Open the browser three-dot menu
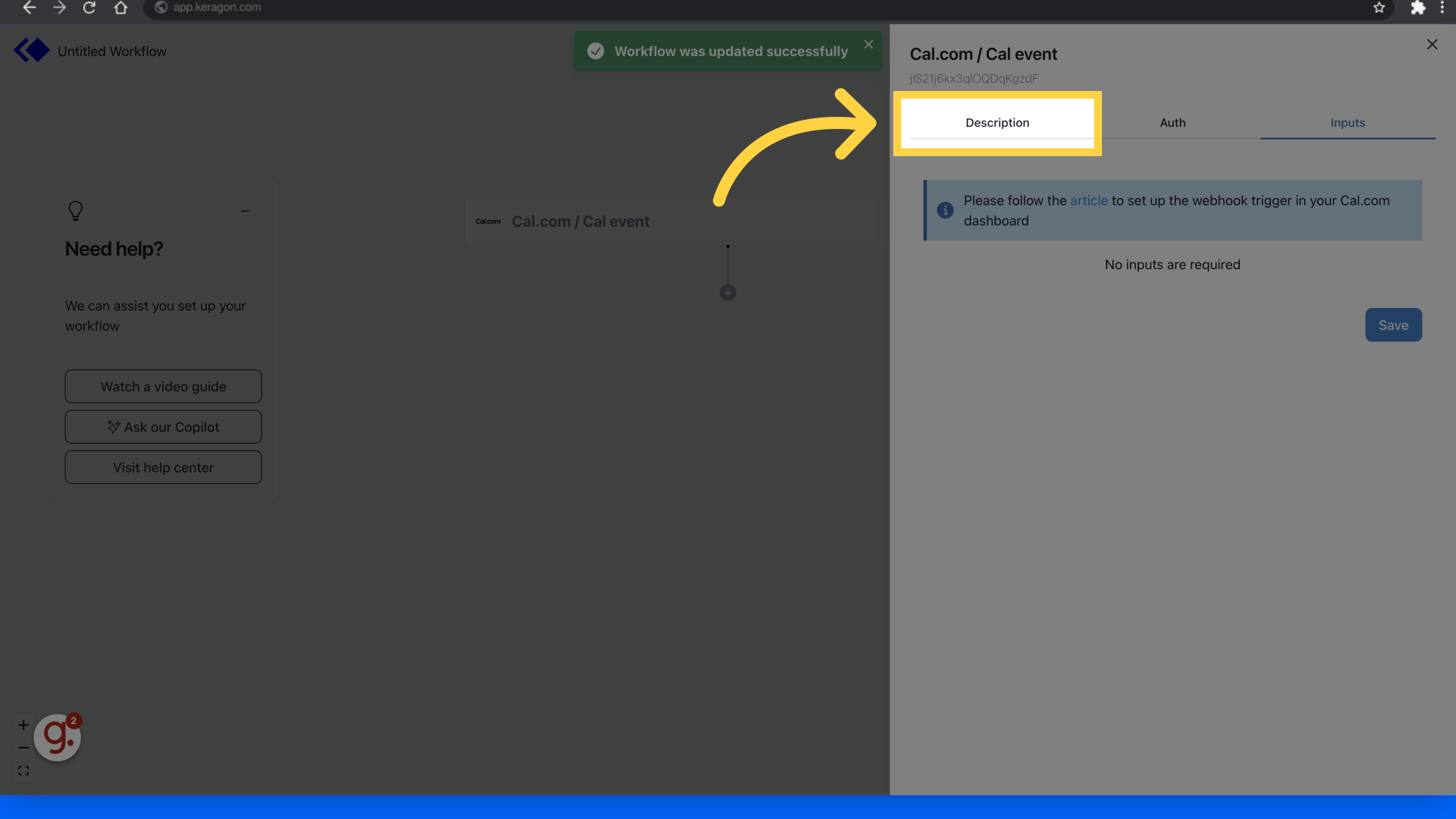 (x=1442, y=8)
